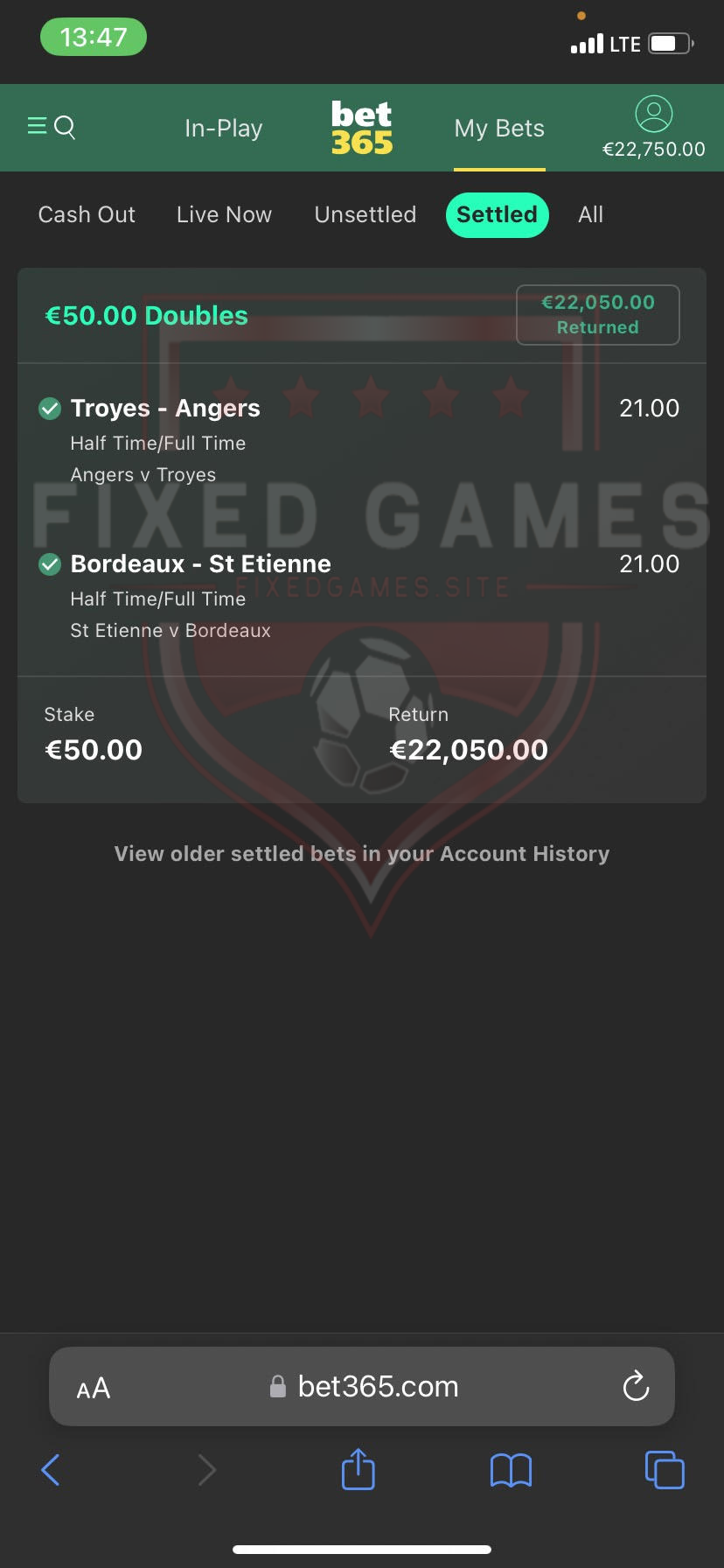The image size is (724, 1568).
Task: Open the Live Now tab
Action: click(224, 214)
